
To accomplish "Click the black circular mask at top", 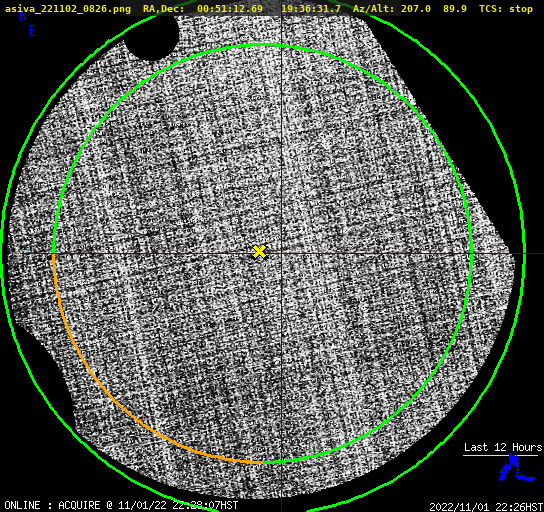I will click(151, 36).
